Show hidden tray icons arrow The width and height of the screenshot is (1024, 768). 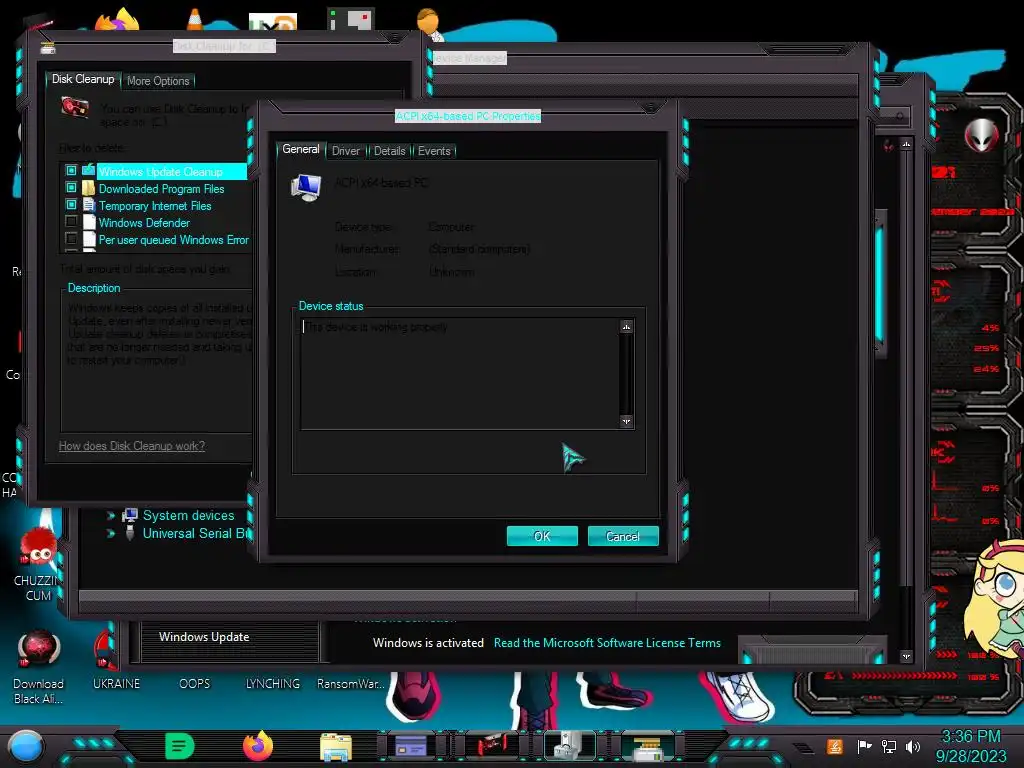pyautogui.click(x=804, y=746)
